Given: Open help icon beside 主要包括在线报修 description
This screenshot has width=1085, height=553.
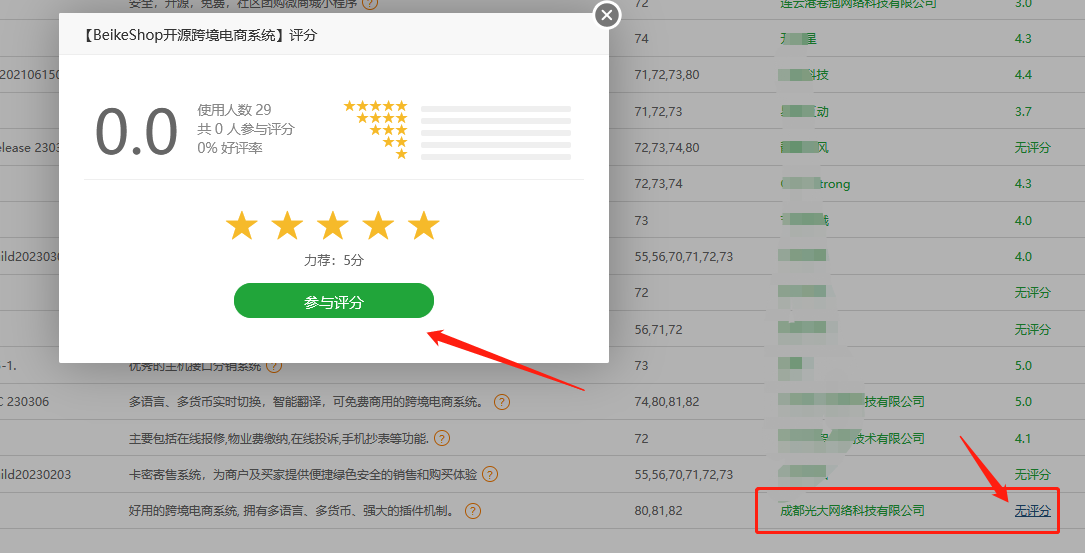Looking at the screenshot, I should pos(441,438).
